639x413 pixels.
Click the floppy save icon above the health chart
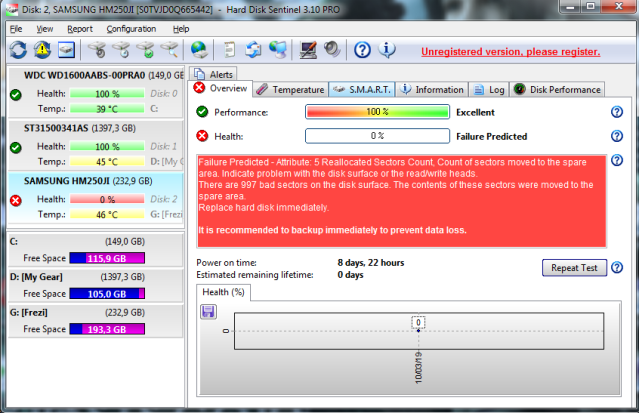pos(208,312)
